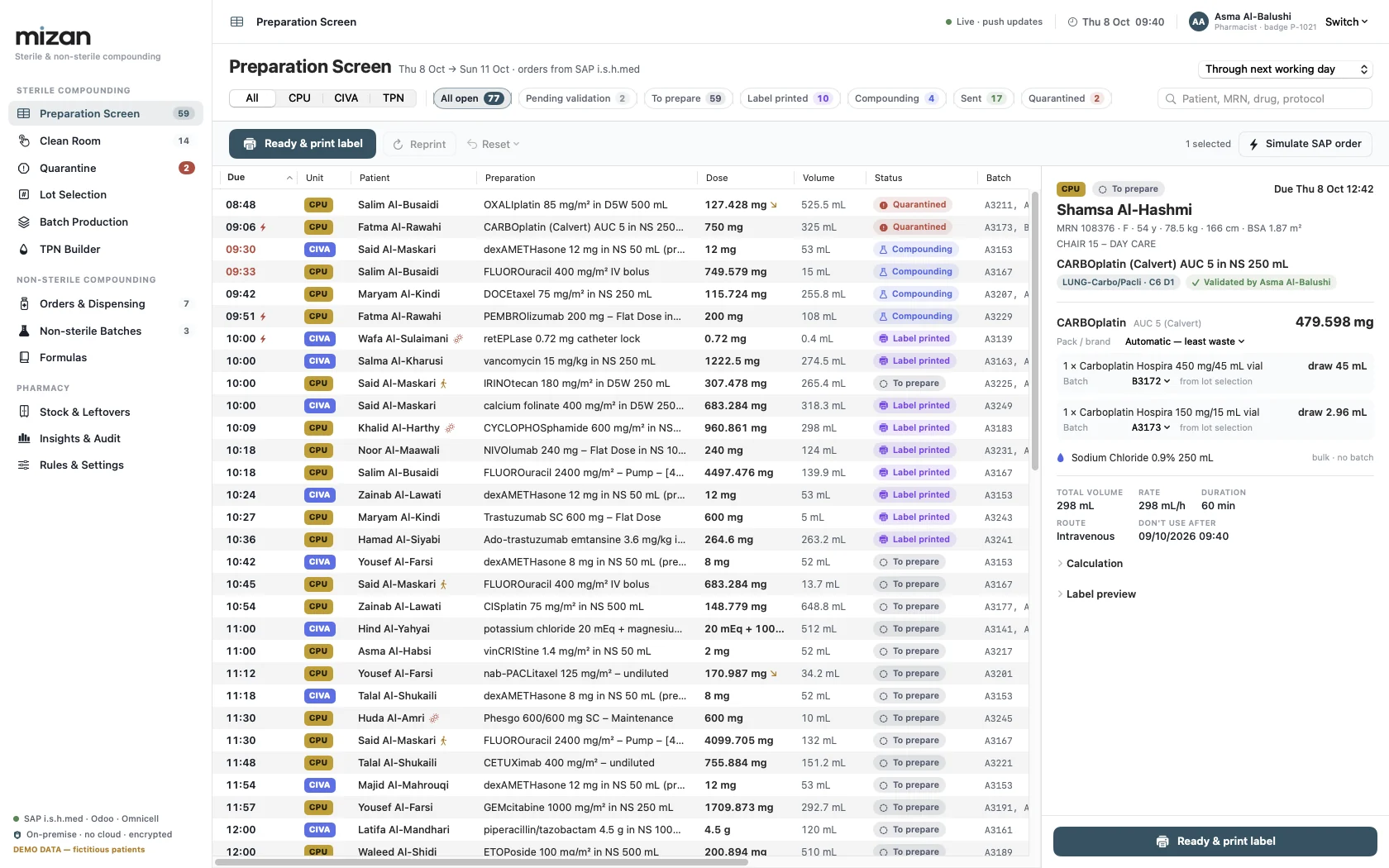
Task: Click Validated by Asma Al-Balushi badge
Action: coord(1261,282)
